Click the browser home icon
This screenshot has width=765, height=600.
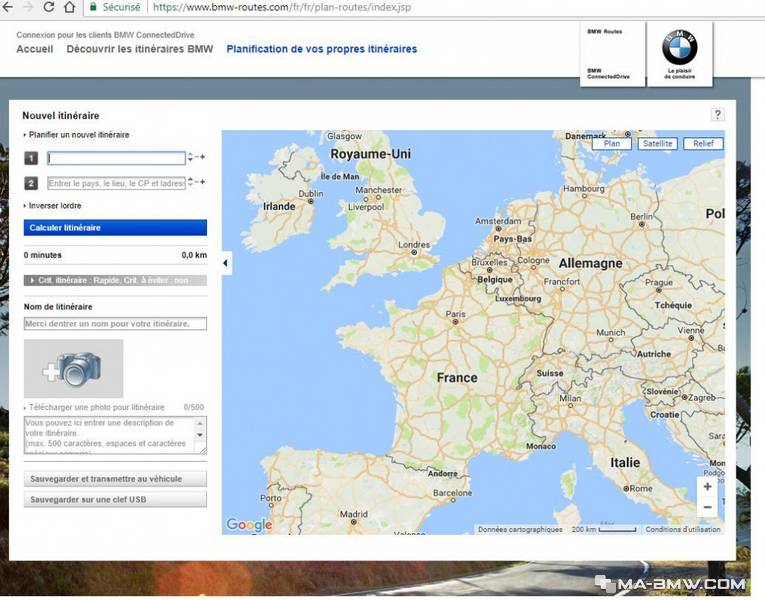click(x=70, y=7)
